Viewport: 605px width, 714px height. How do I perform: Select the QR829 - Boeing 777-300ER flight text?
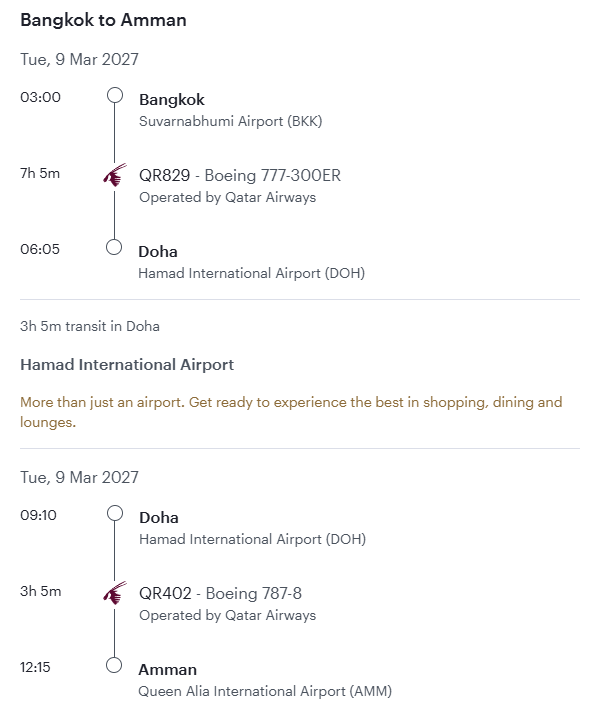coord(240,175)
